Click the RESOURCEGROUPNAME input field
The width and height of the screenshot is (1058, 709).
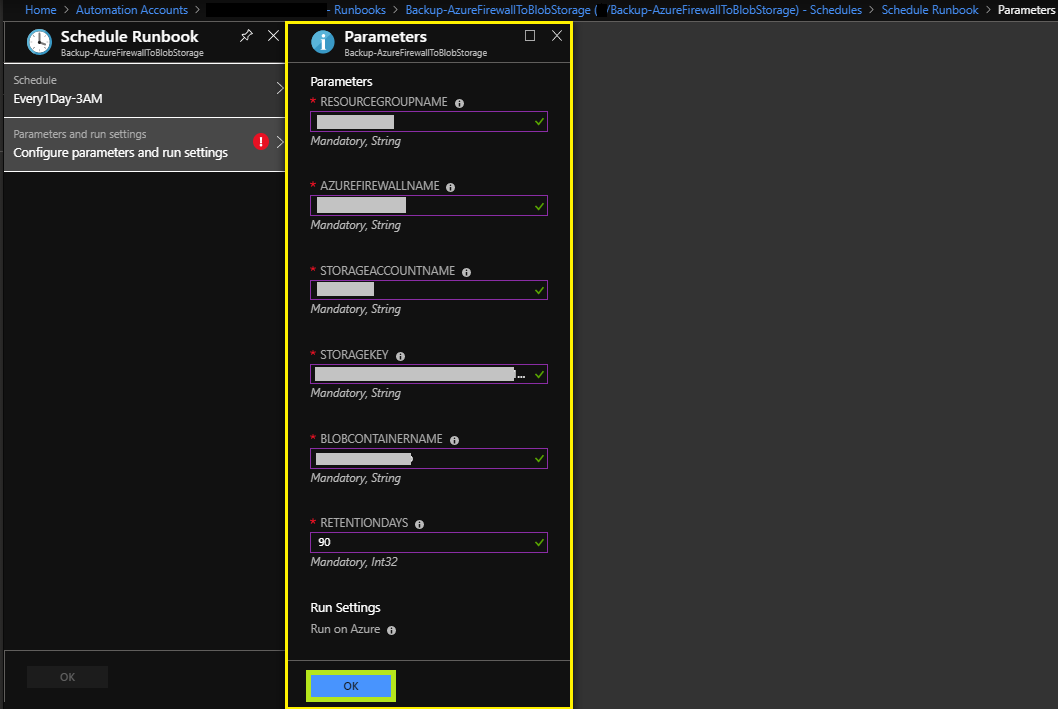tap(428, 121)
